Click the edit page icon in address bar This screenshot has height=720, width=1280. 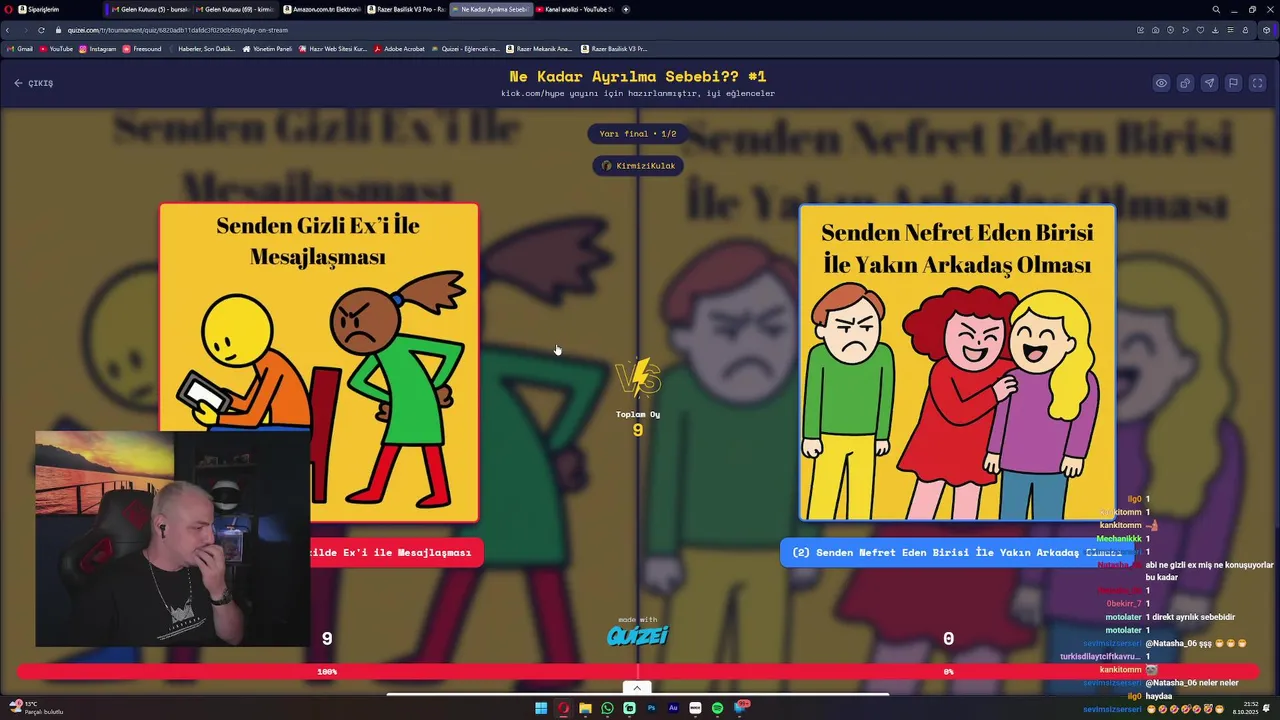point(1141,30)
